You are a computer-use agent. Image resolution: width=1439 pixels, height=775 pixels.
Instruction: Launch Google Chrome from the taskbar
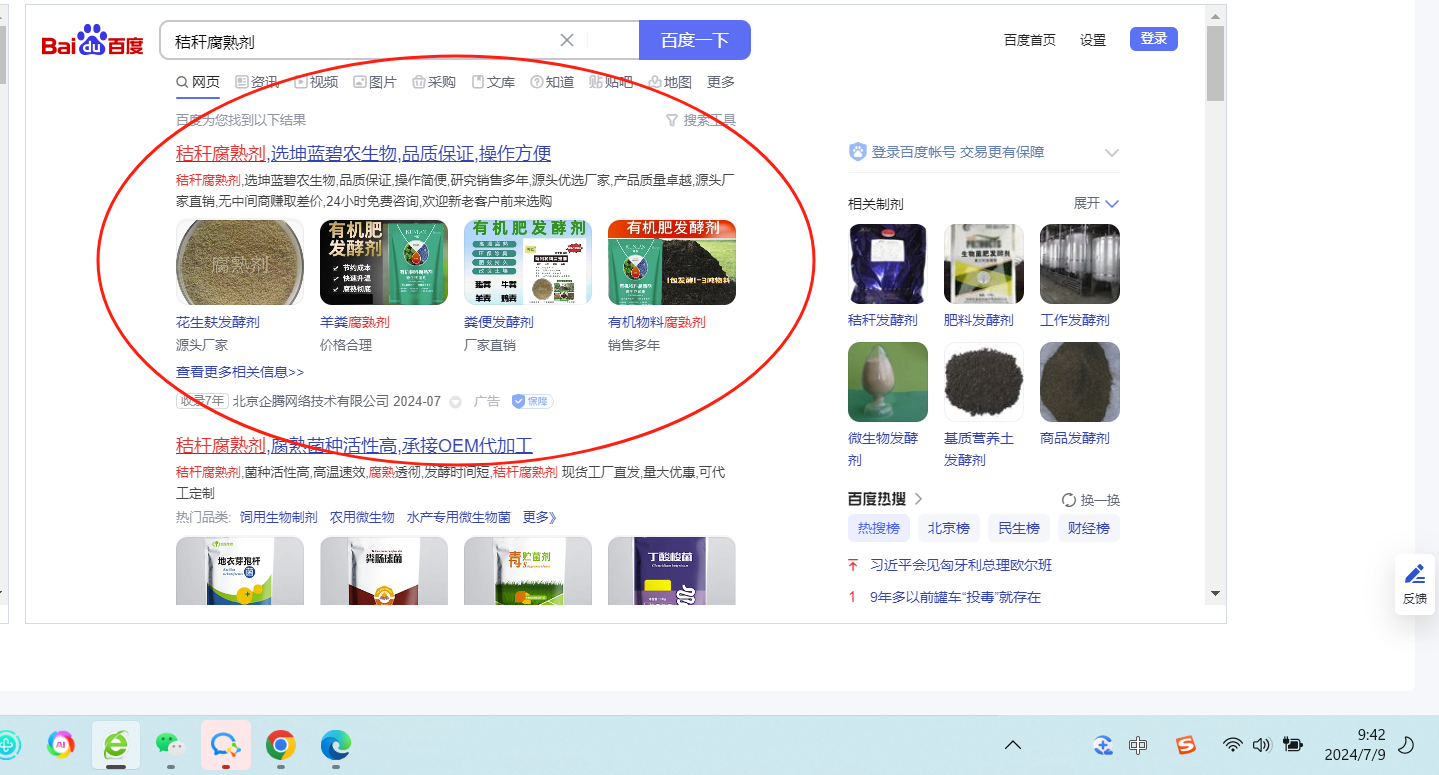point(281,745)
